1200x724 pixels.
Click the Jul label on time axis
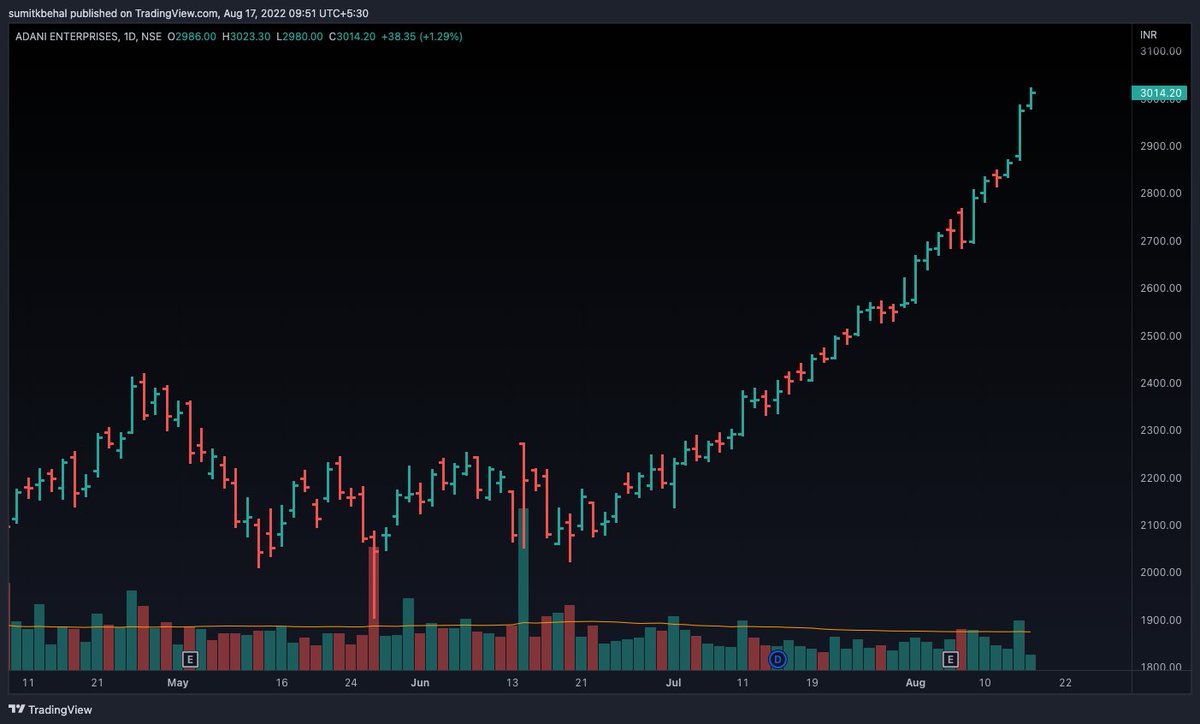[674, 683]
